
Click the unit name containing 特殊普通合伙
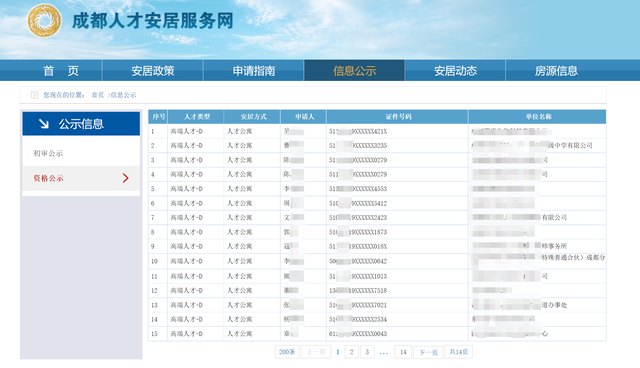click(539, 257)
